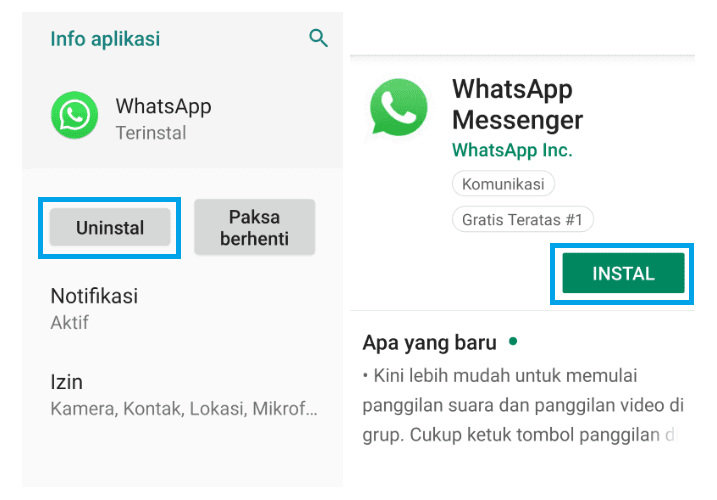
Task: Tap Paksa berhenti to force stop
Action: coord(255,227)
